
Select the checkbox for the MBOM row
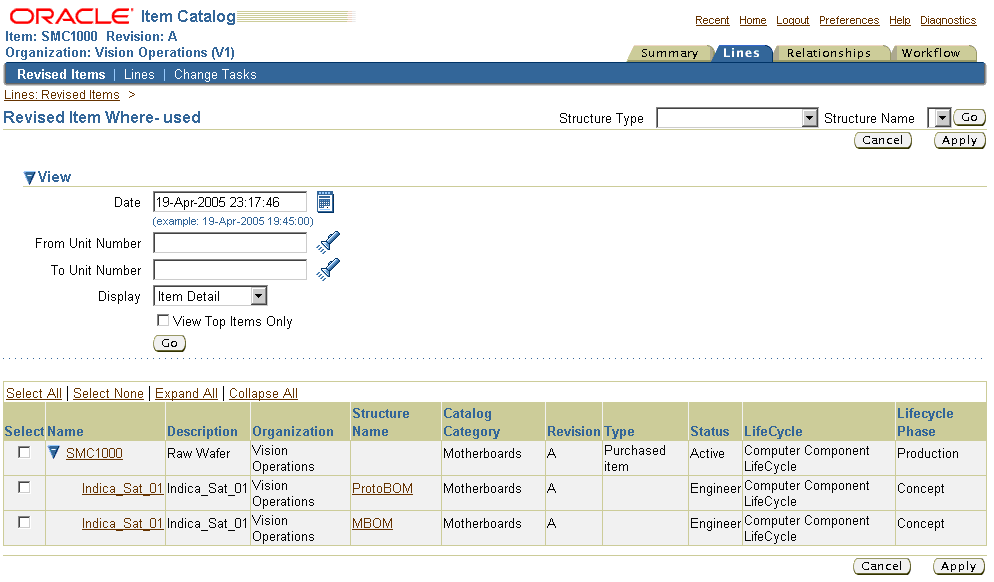click(24, 522)
